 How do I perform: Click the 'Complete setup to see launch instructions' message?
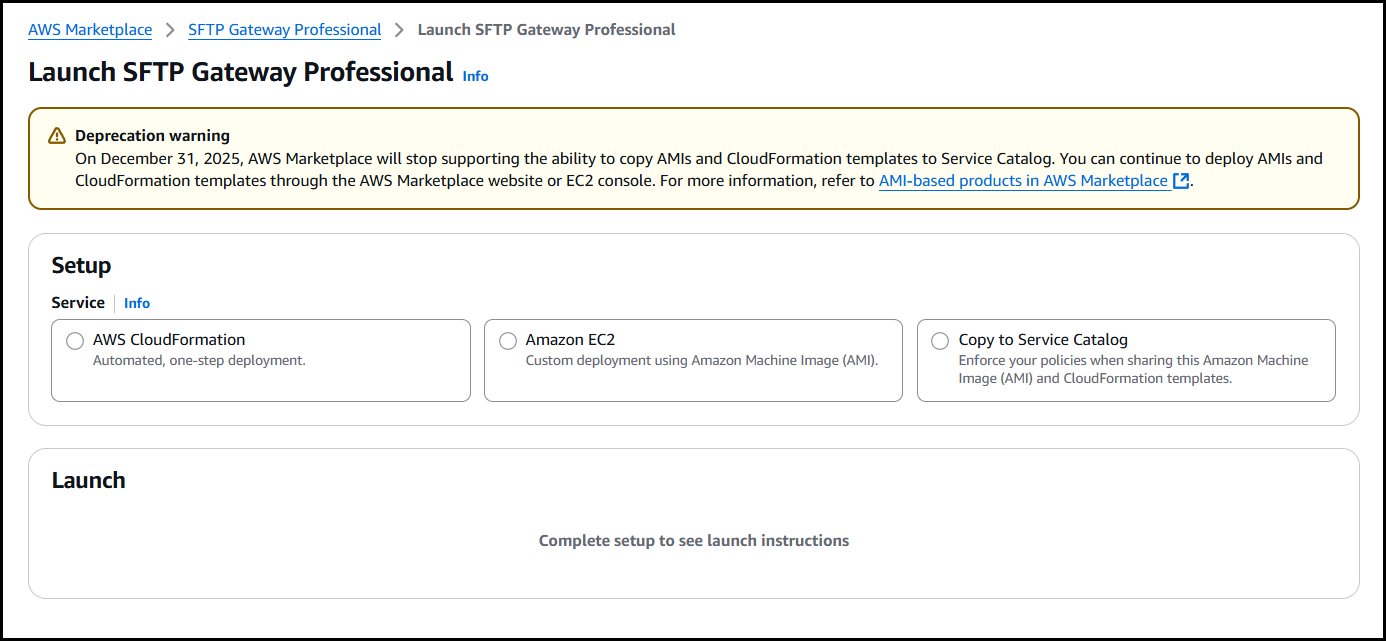[x=693, y=541]
